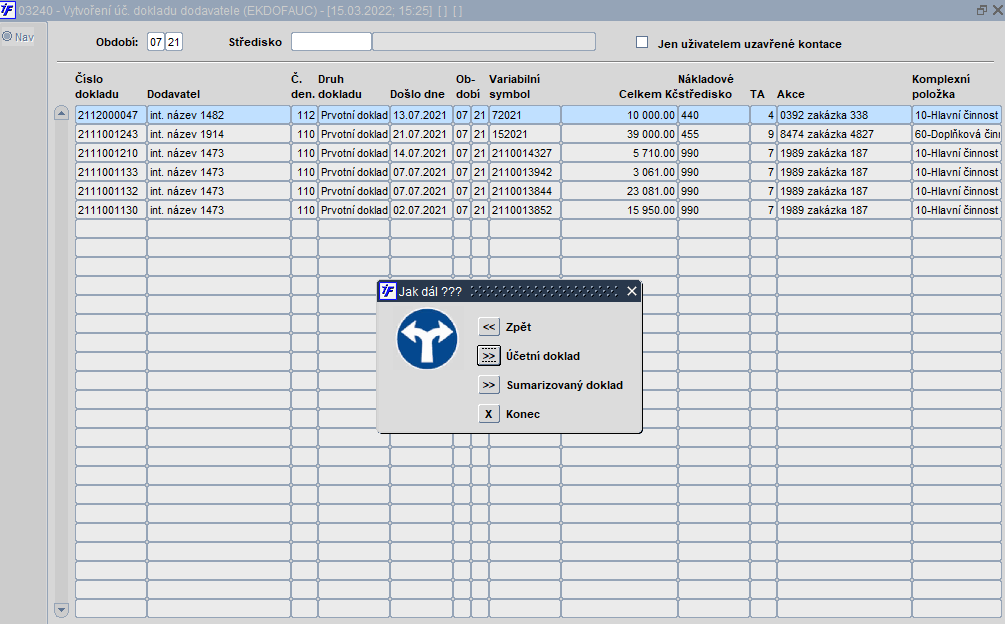Click '60-Doplňková' complex item cell
The width and height of the screenshot is (1005, 624).
tap(956, 134)
